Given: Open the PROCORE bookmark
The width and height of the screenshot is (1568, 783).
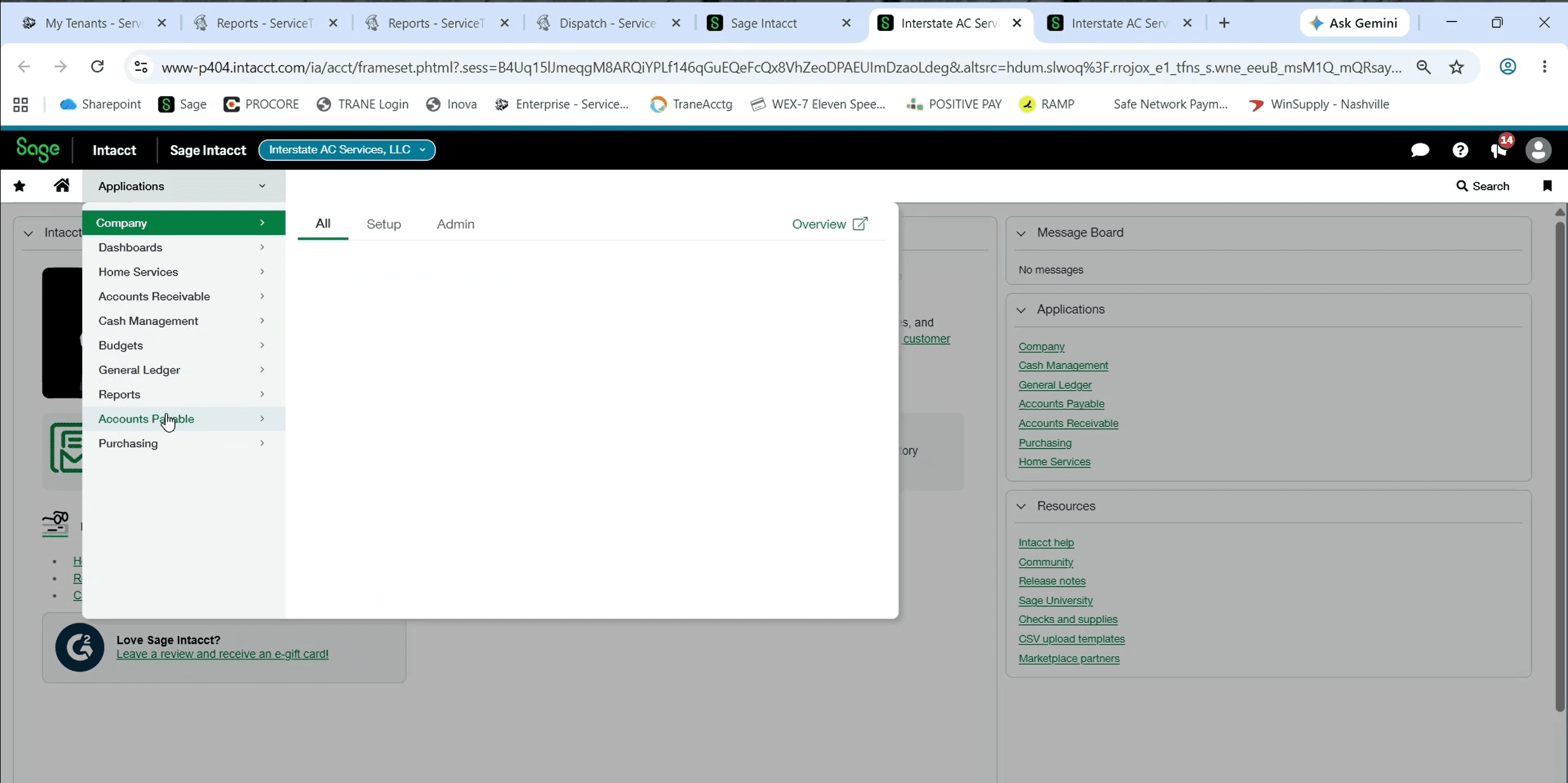Looking at the screenshot, I should 262,105.
